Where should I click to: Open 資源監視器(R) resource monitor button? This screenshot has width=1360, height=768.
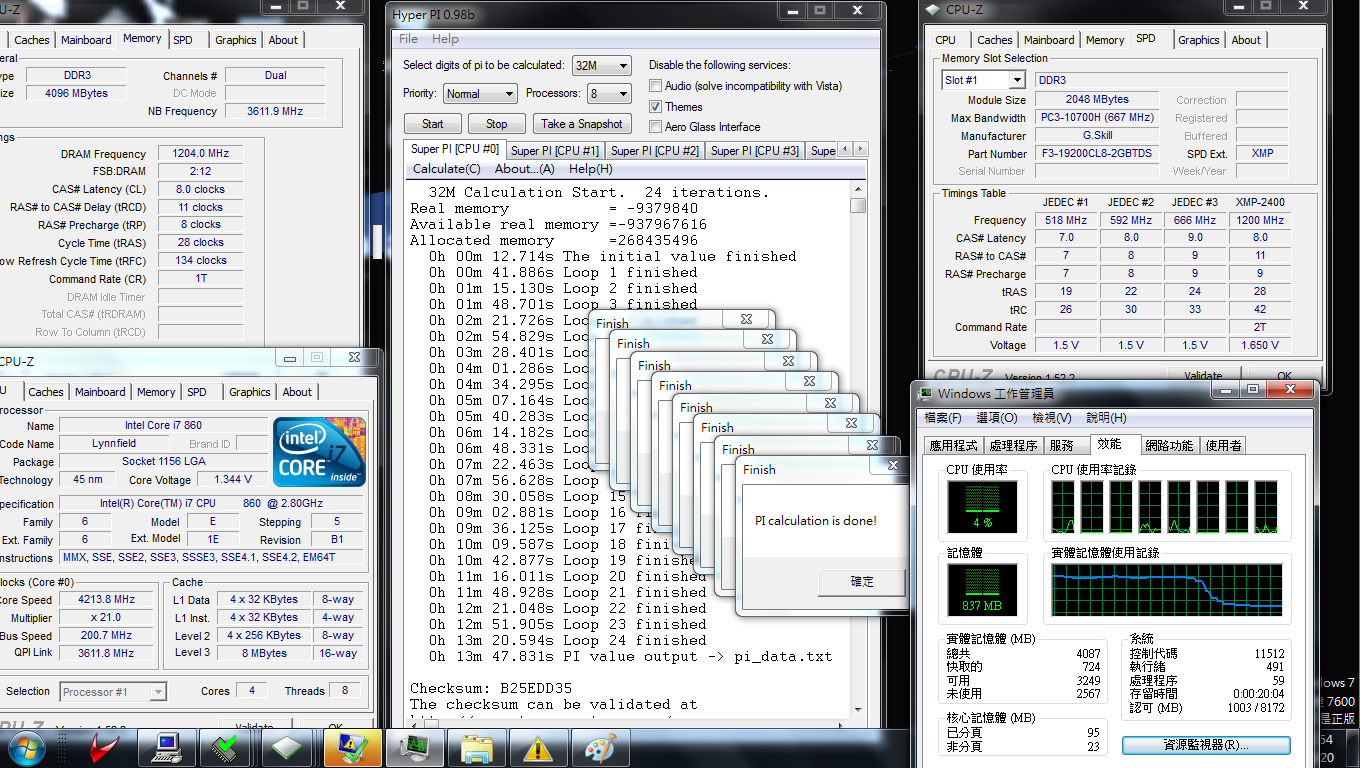pos(1205,745)
